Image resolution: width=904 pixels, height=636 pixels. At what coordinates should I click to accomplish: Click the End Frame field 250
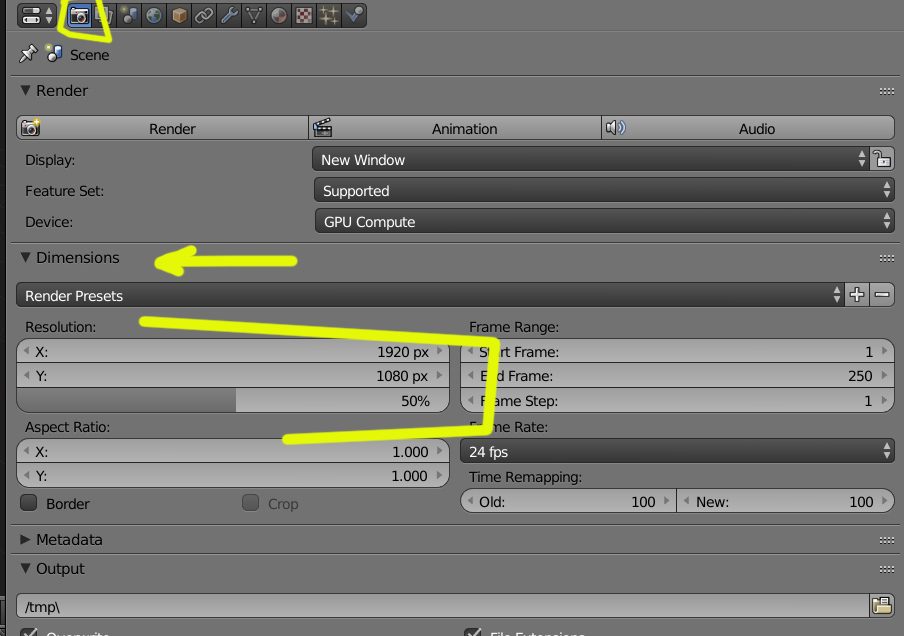click(x=677, y=375)
